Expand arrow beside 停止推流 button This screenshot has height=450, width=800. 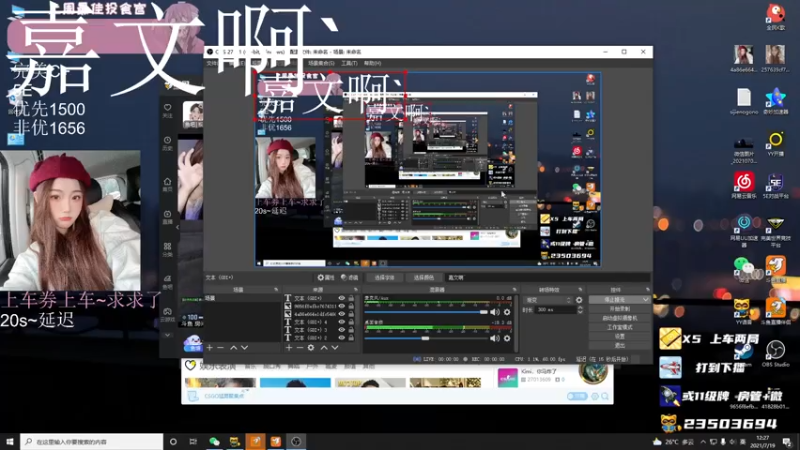[x=645, y=299]
